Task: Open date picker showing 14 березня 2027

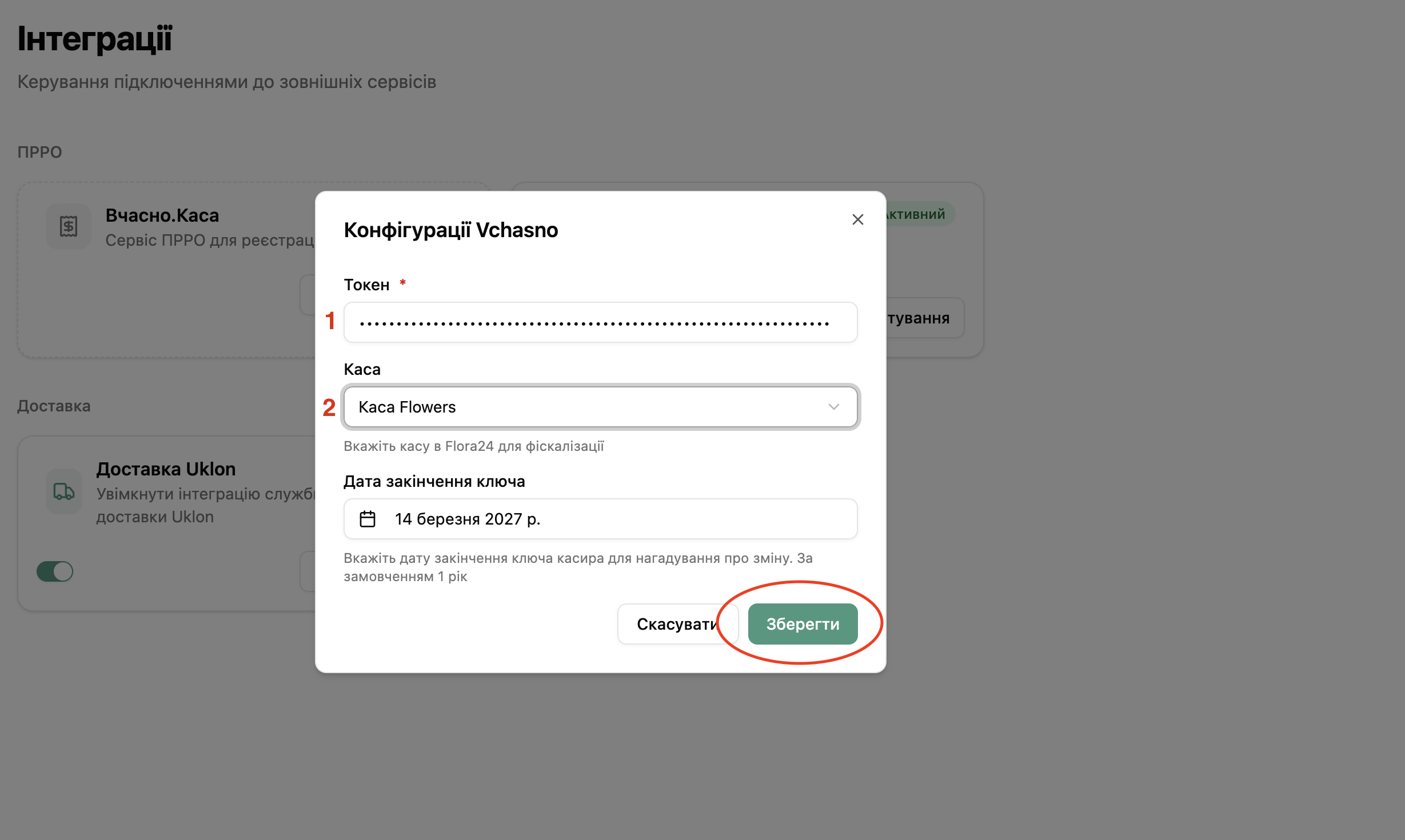Action: [600, 519]
